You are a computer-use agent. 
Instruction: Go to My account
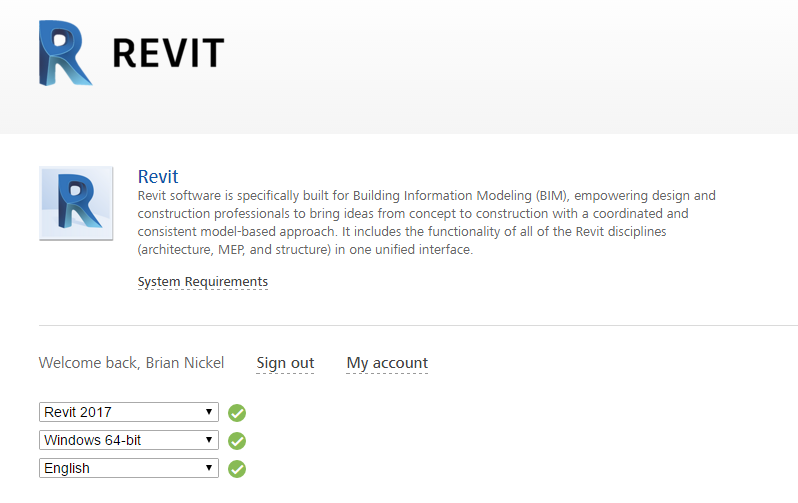pyautogui.click(x=387, y=363)
